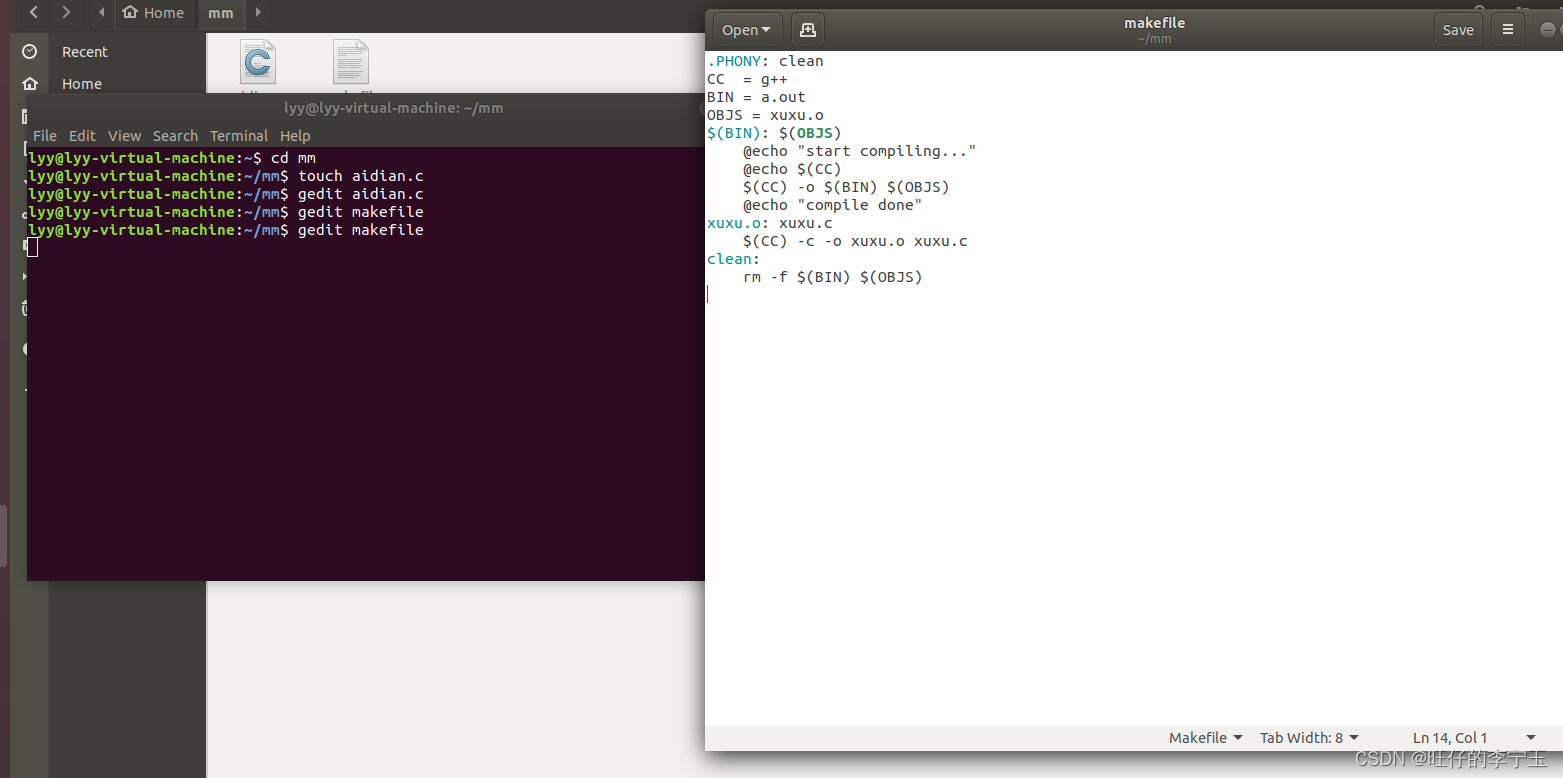Open Recent in Files sidebar
Viewport: 1563px width, 778px height.
tap(85, 52)
